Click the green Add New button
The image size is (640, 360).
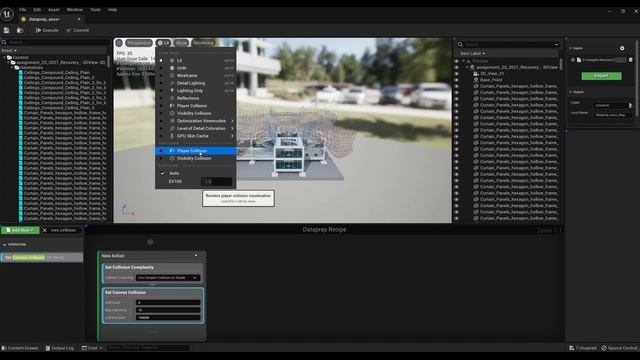[20, 230]
